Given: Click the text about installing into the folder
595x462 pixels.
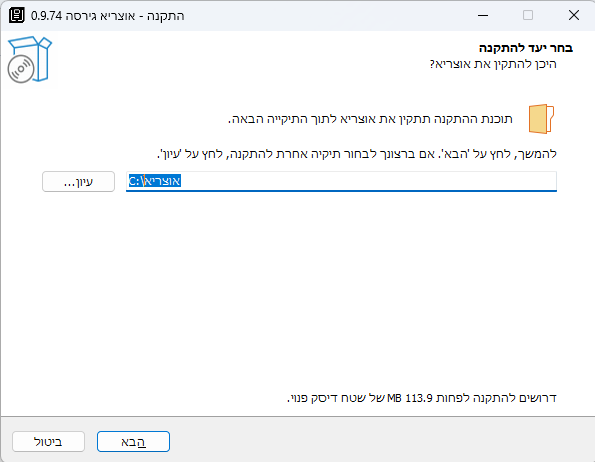Looking at the screenshot, I should [370, 119].
